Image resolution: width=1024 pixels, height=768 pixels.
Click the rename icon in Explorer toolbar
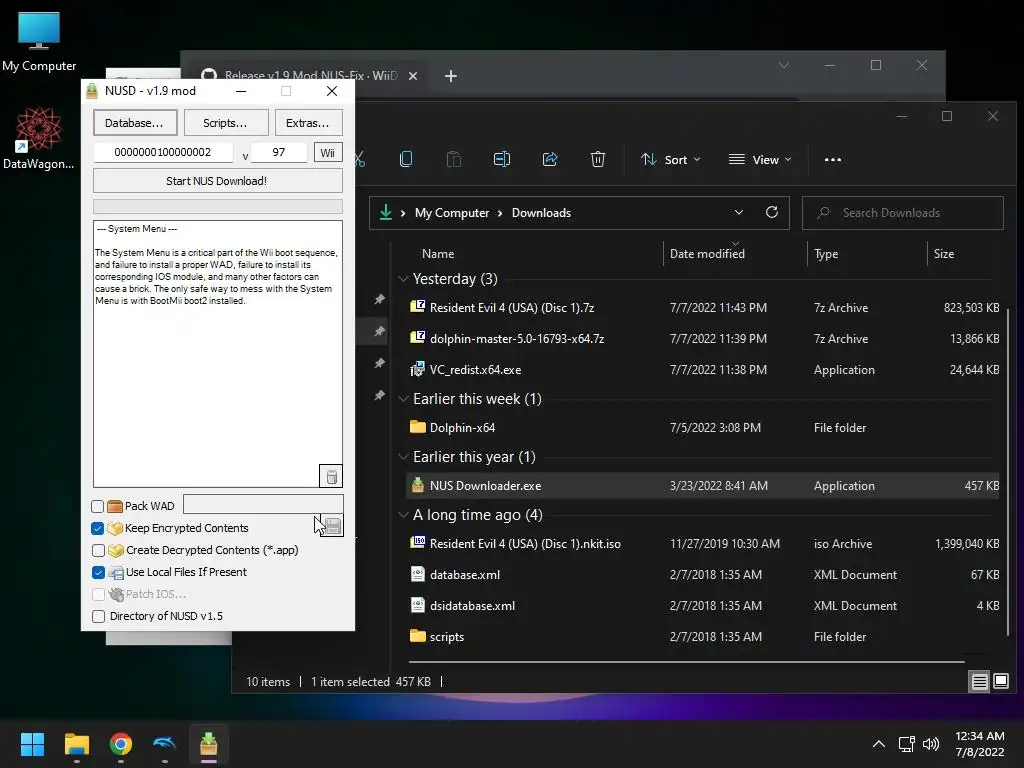click(x=502, y=159)
